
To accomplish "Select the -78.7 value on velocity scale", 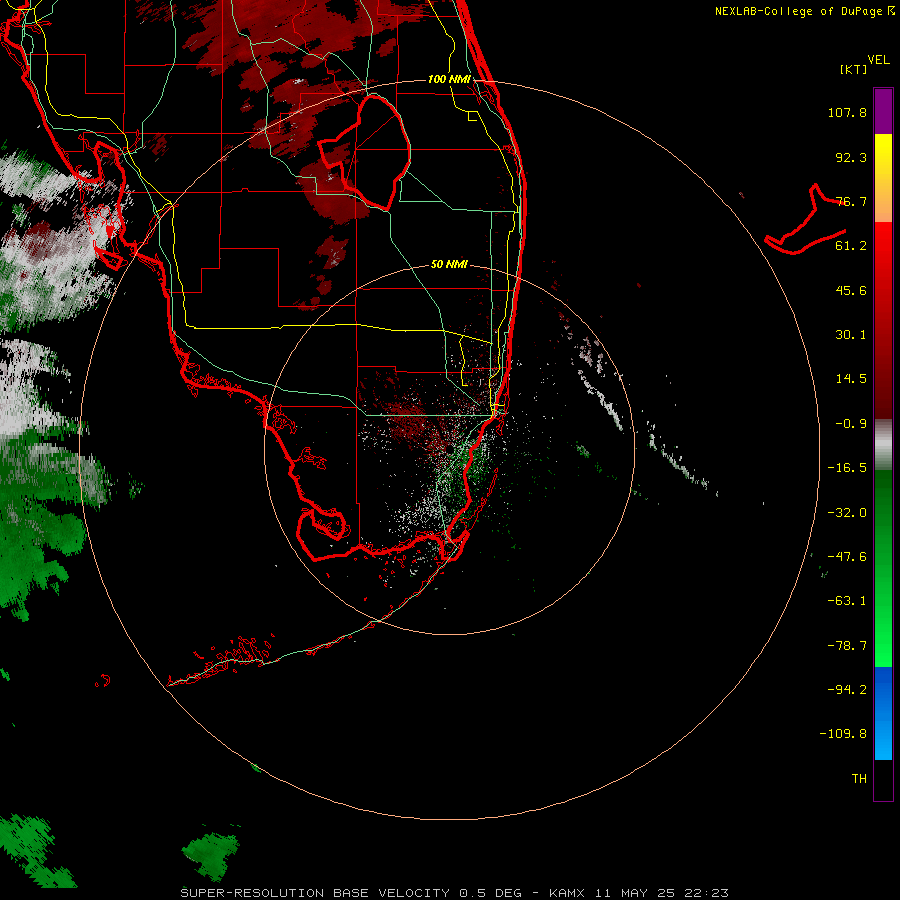I will [847, 646].
